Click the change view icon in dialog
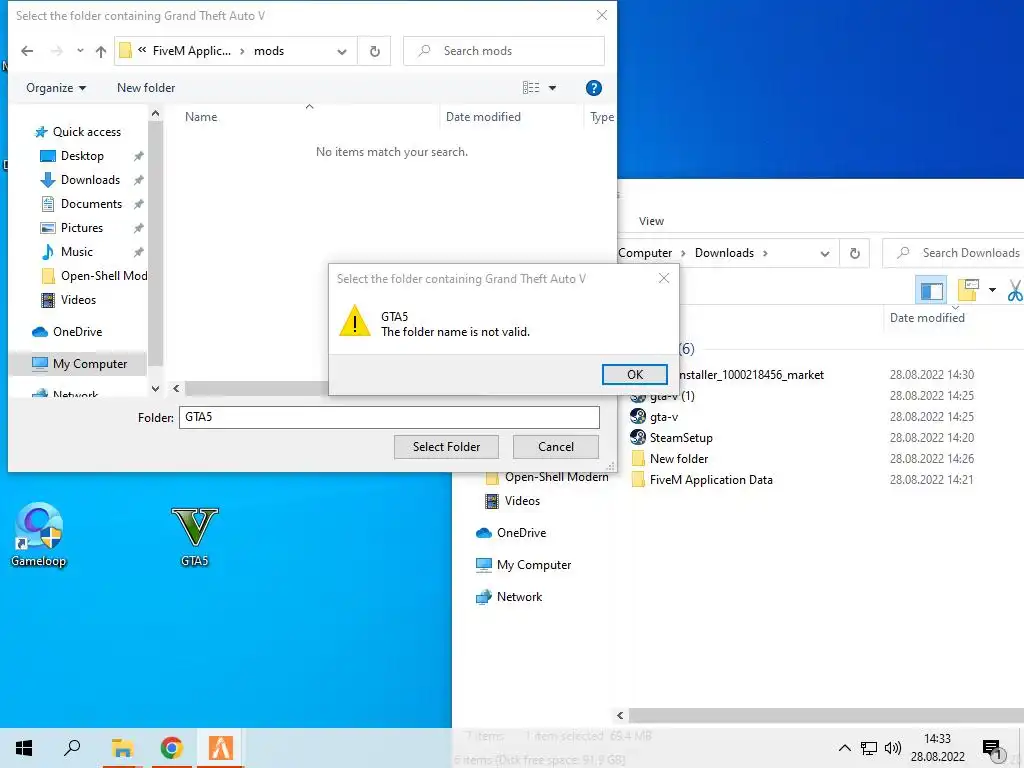Image resolution: width=1024 pixels, height=768 pixels. pos(531,88)
